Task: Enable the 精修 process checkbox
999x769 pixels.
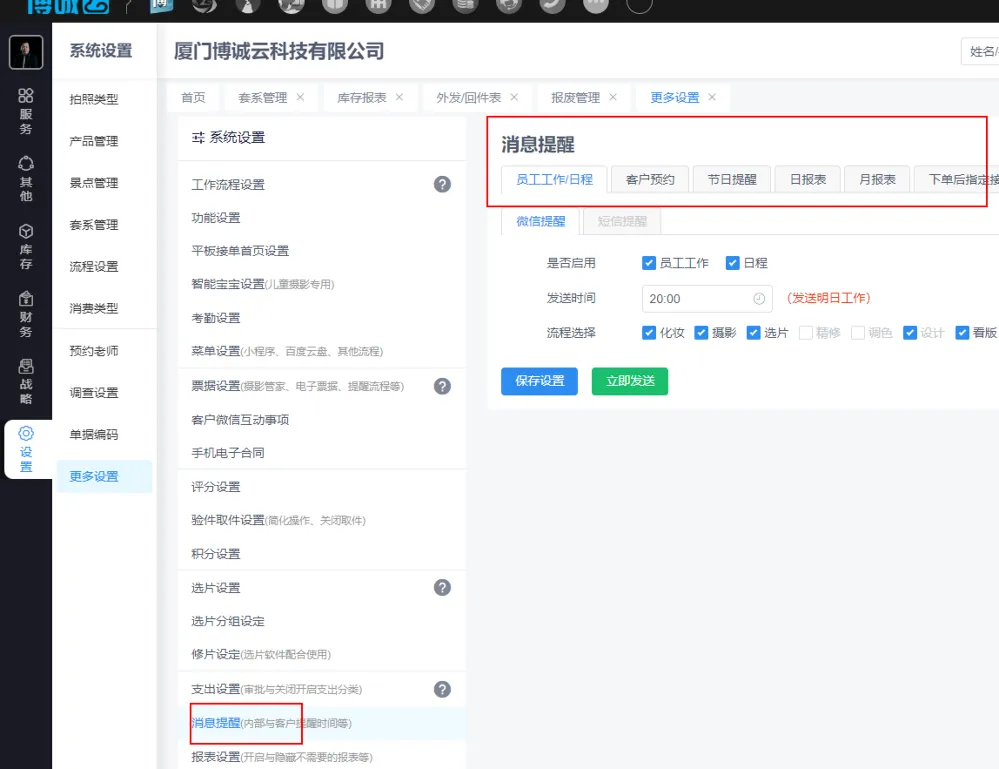Action: (806, 333)
